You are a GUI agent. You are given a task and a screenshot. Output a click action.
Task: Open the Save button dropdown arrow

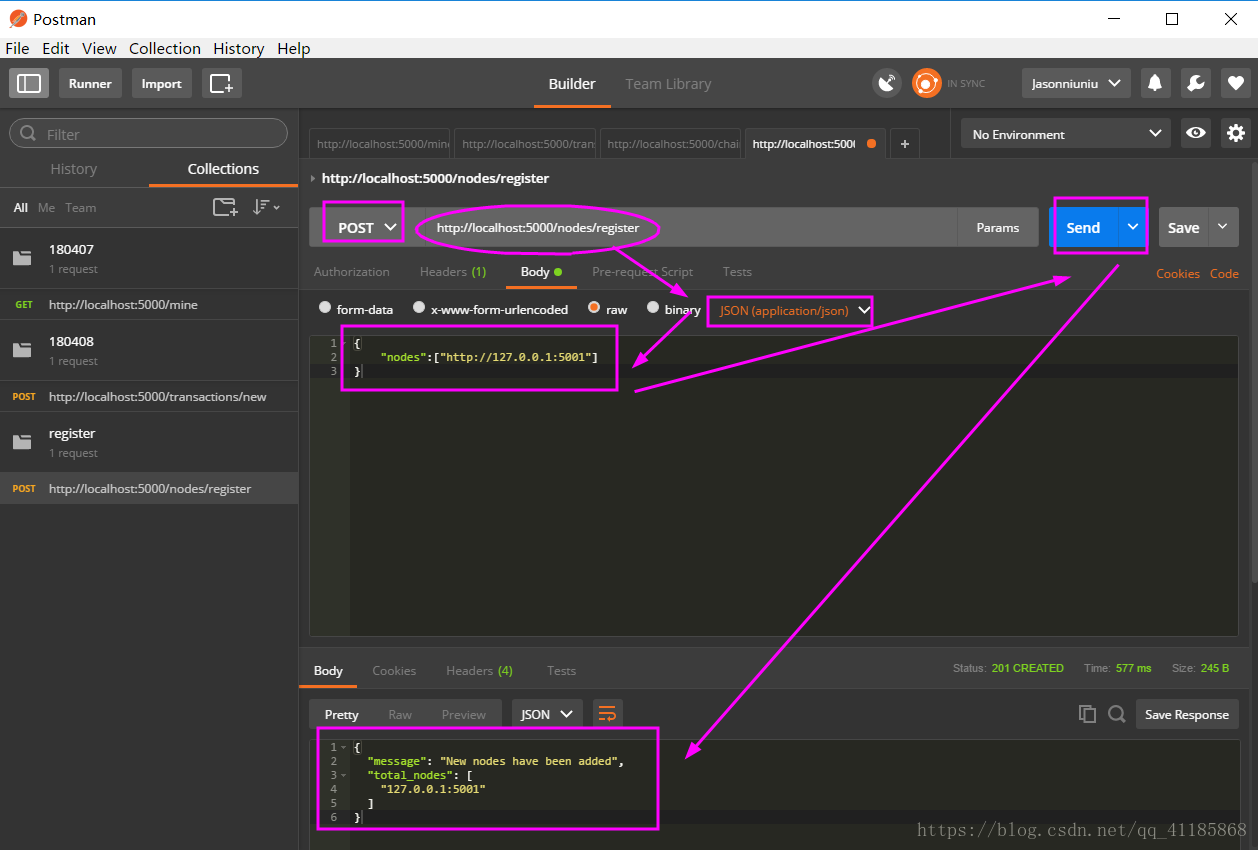1223,227
